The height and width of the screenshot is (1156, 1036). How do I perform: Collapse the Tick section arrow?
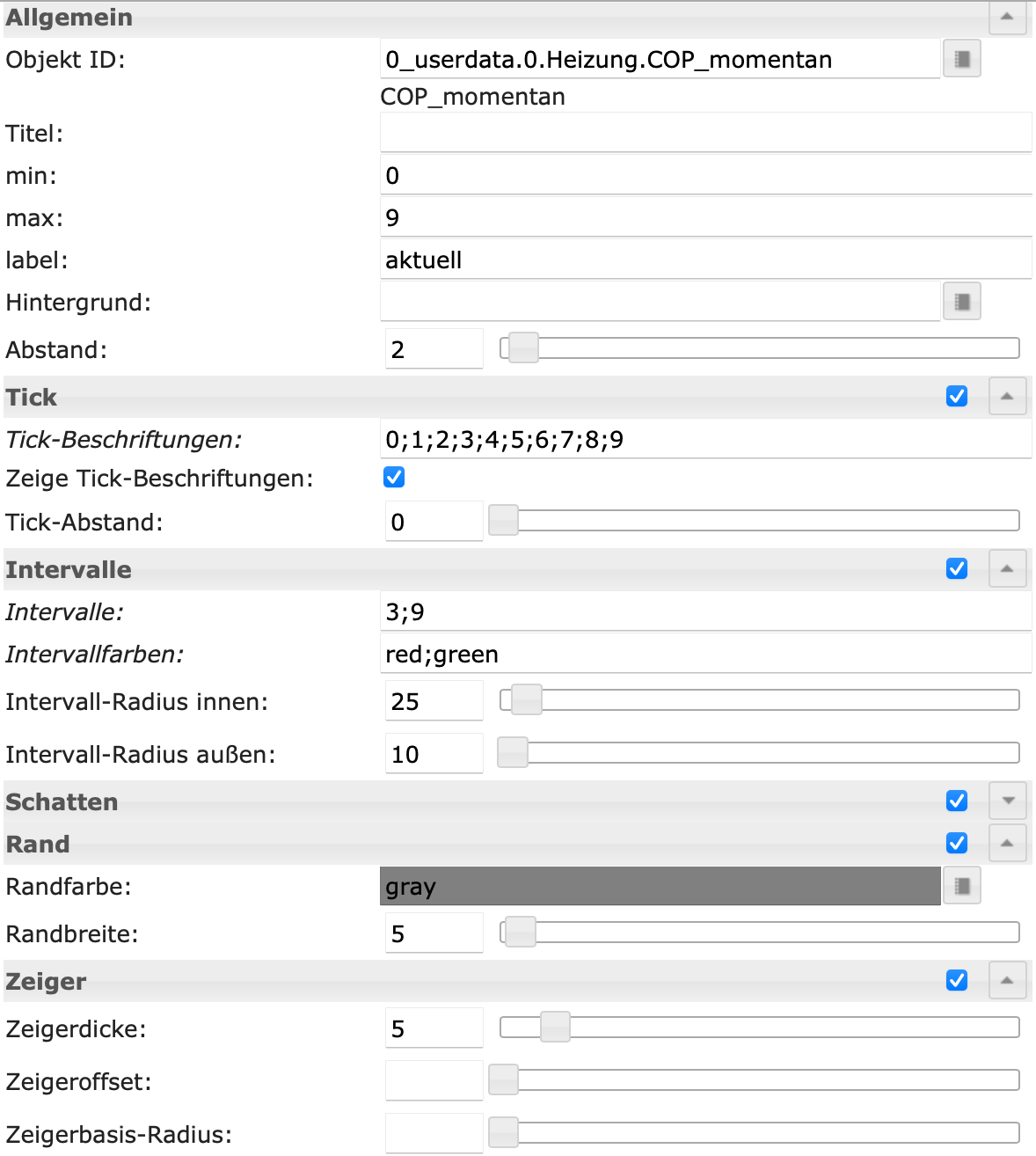click(1007, 397)
